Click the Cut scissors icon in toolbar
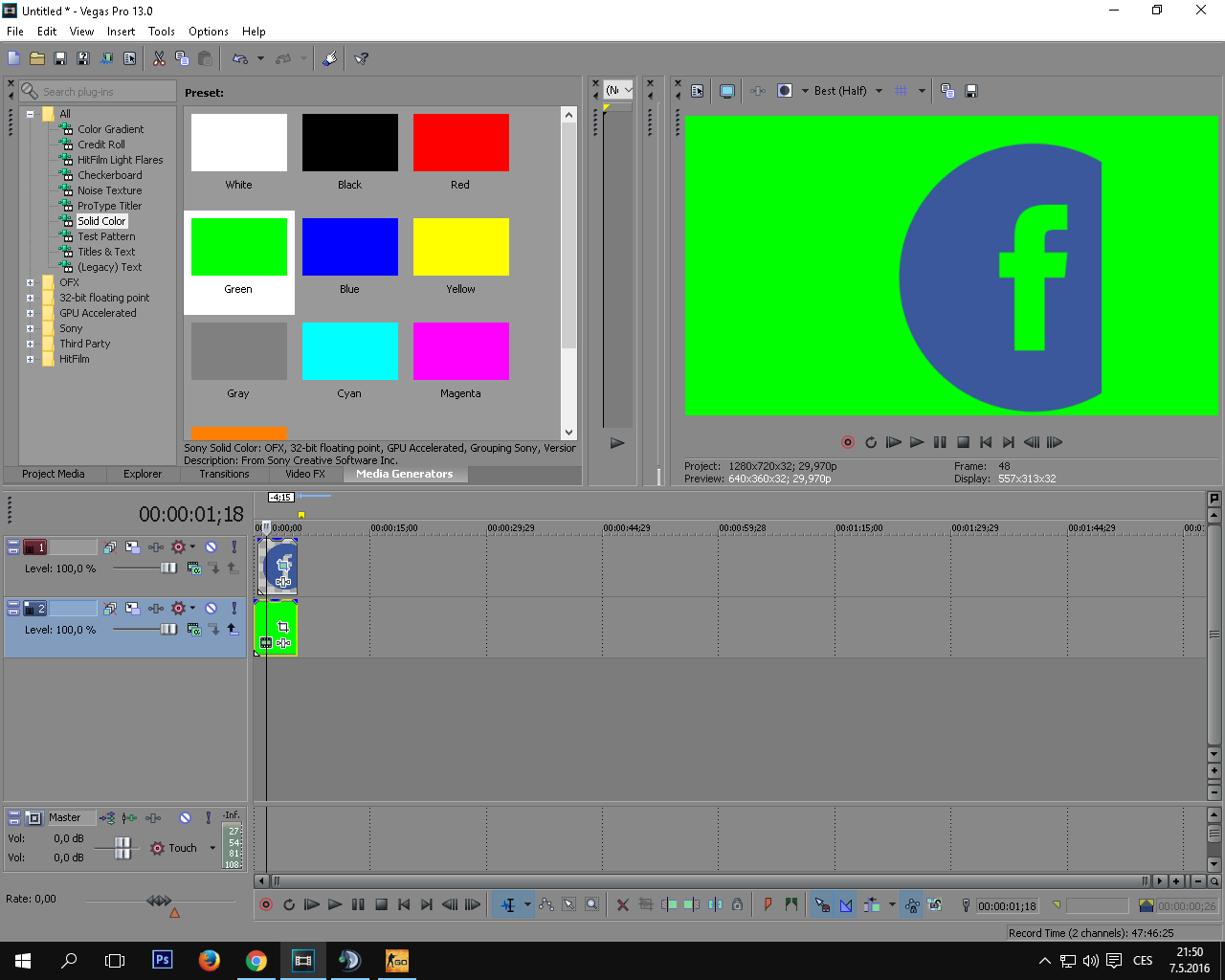Viewport: 1225px width, 980px height. click(159, 58)
